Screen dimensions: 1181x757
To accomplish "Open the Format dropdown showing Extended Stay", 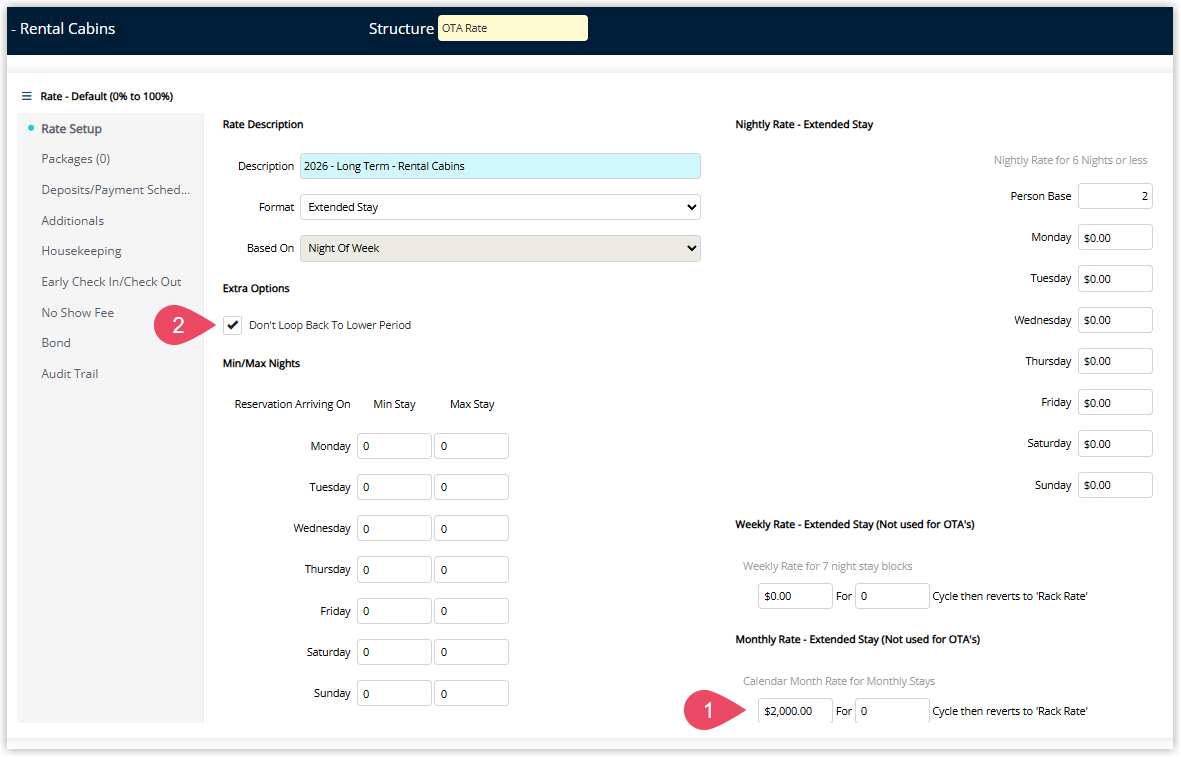I will pos(500,207).
